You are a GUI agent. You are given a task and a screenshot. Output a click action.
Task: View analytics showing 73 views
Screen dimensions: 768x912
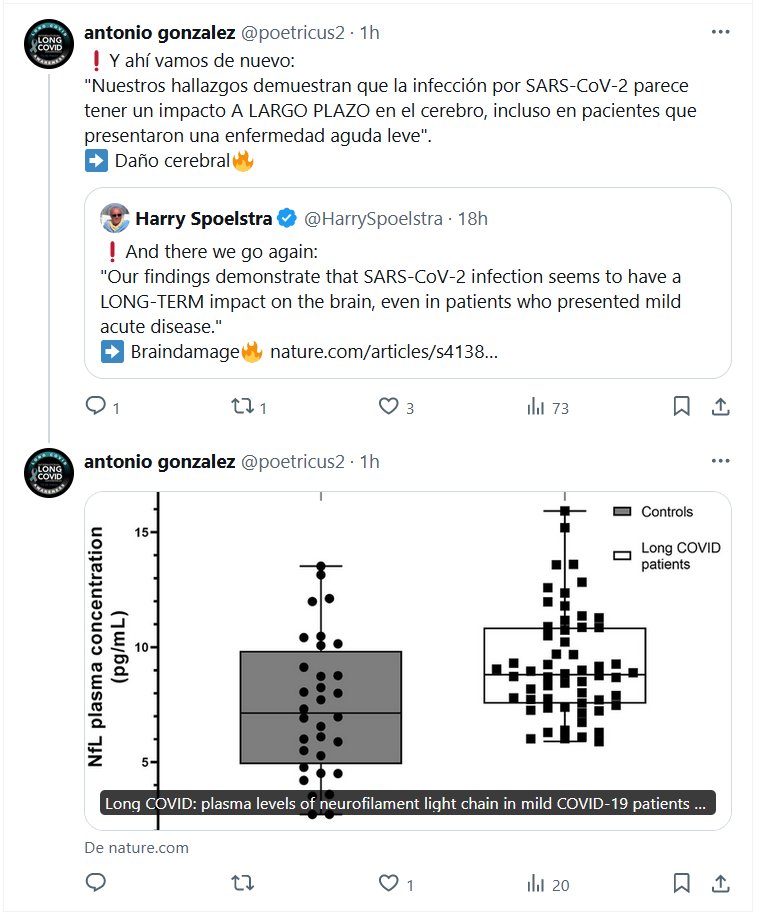tap(535, 406)
